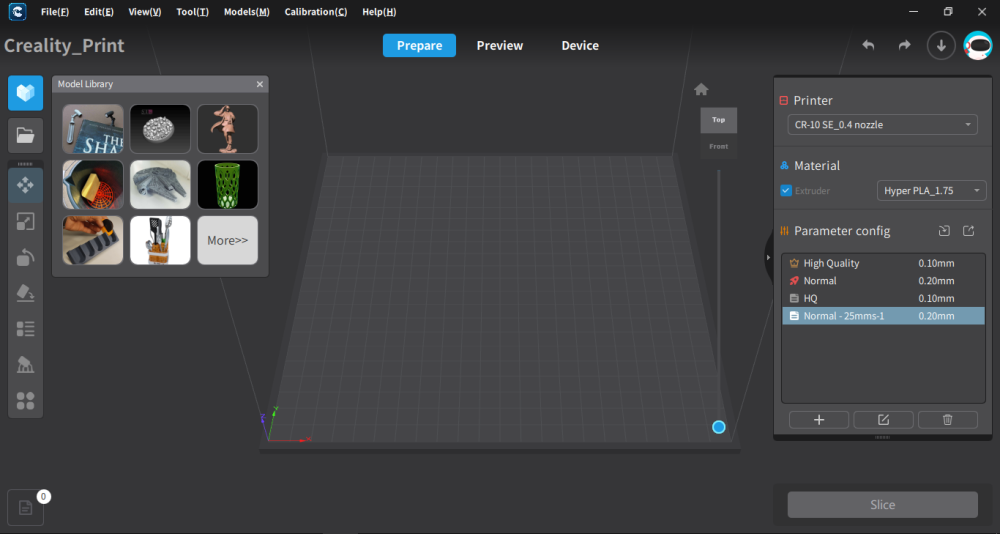The width and height of the screenshot is (1000, 534).
Task: Open the Model Library cube icon
Action: tap(26, 93)
